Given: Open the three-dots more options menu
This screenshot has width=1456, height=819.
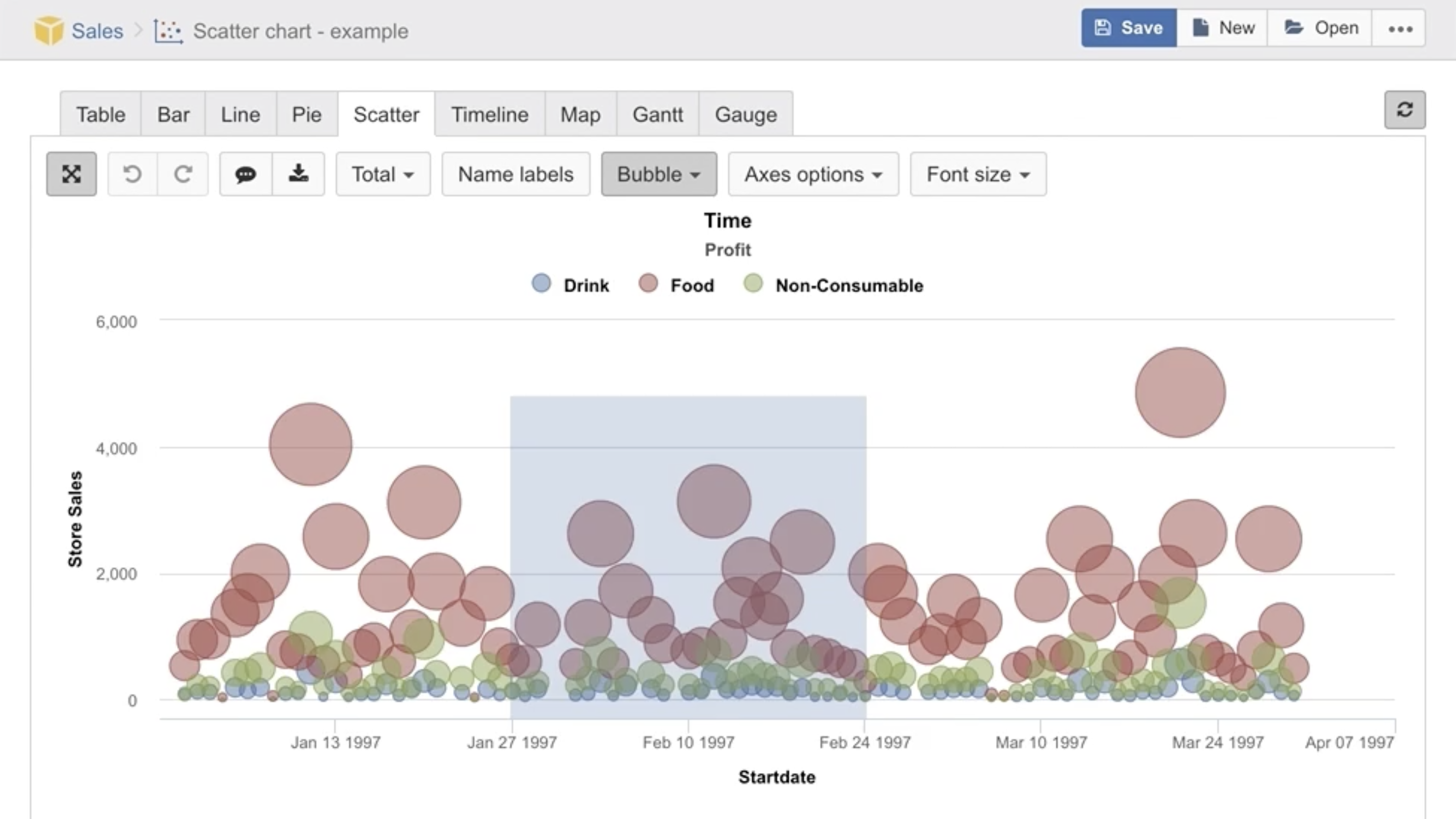Looking at the screenshot, I should (1400, 28).
